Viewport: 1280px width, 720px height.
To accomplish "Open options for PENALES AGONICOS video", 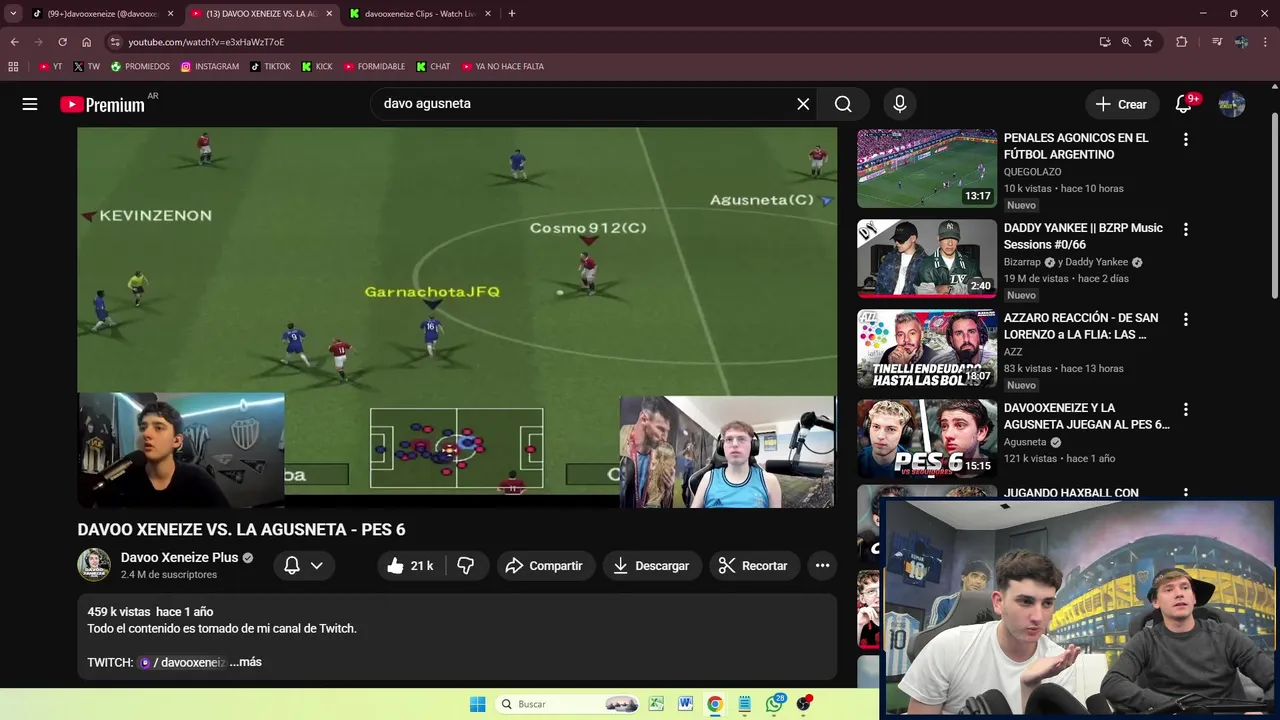I will click(1186, 140).
